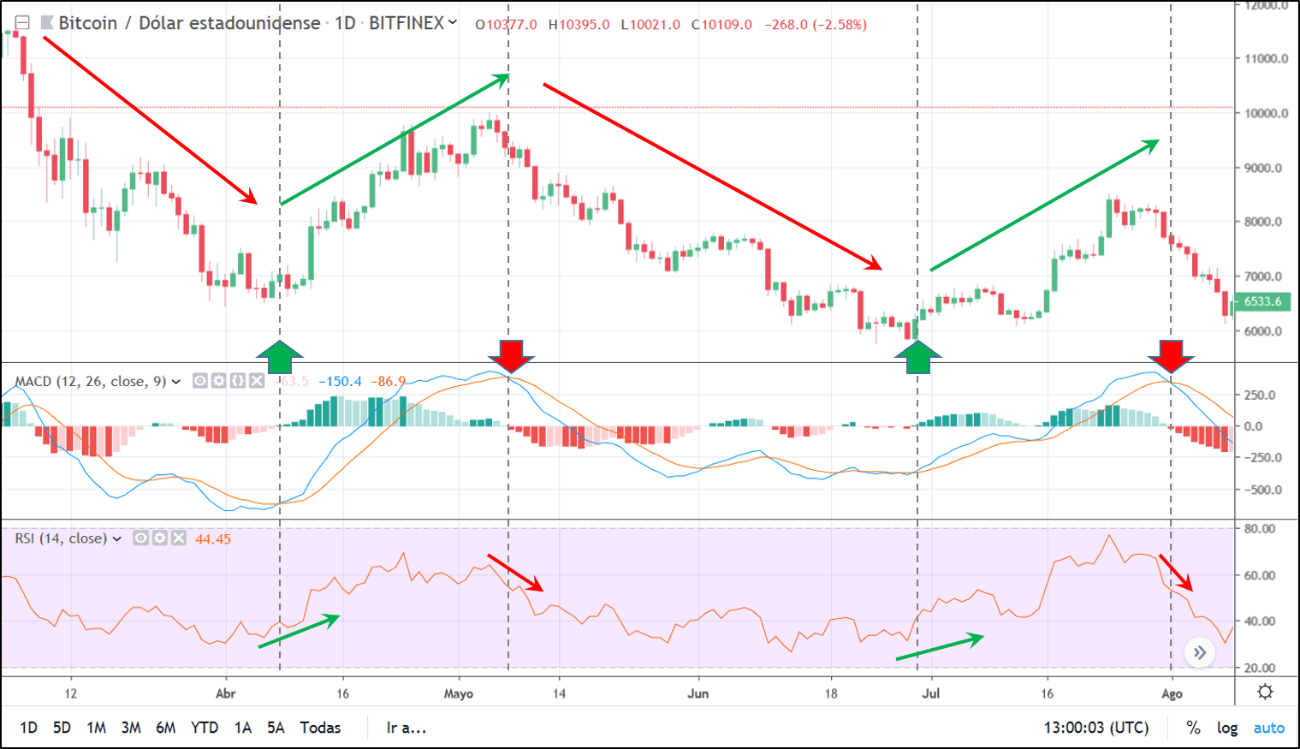Image resolution: width=1300 pixels, height=749 pixels.
Task: Open the symbol dropdown arrow after BITFINEX
Action: click(x=453, y=23)
